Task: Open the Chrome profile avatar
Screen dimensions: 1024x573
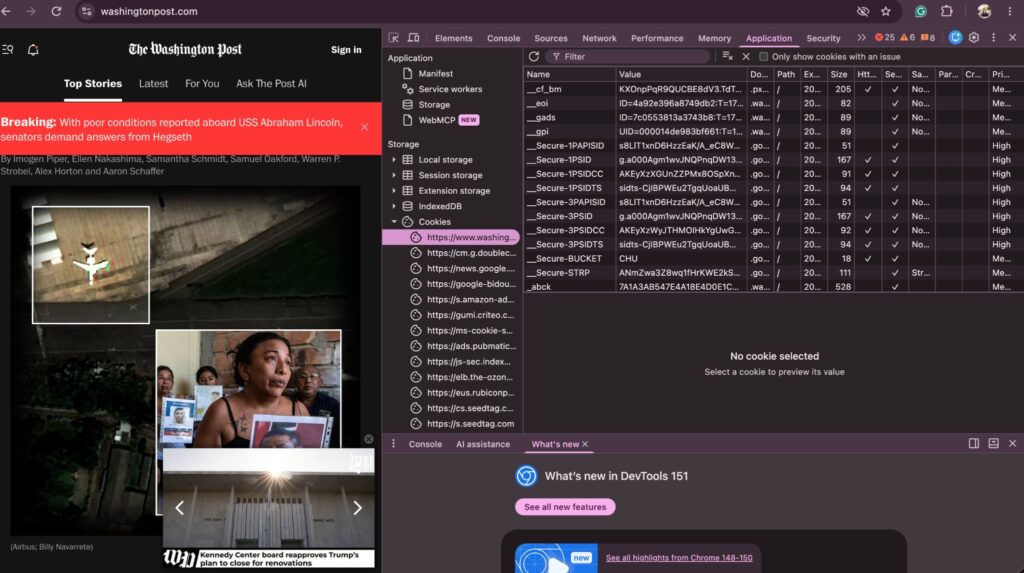Action: (x=984, y=11)
